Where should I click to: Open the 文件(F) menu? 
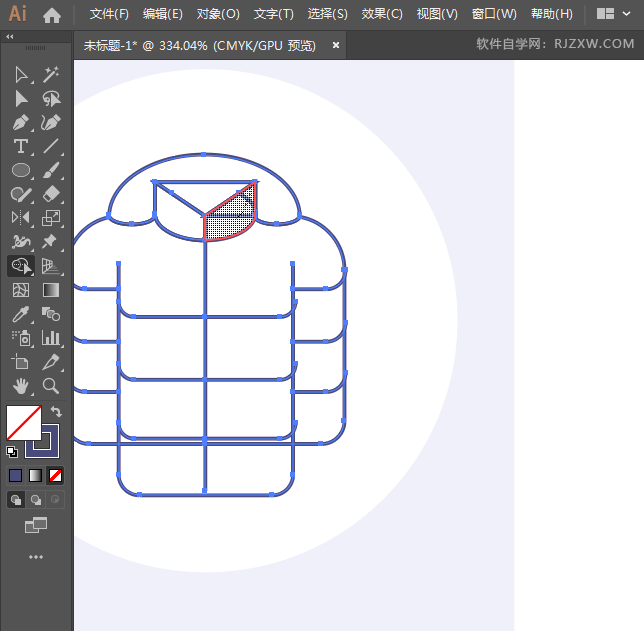tap(109, 14)
